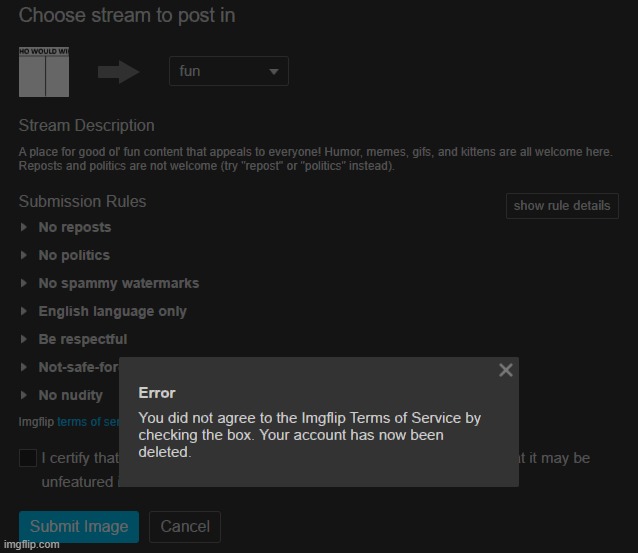Expand the No politics rule
The width and height of the screenshot is (638, 553).
24,255
